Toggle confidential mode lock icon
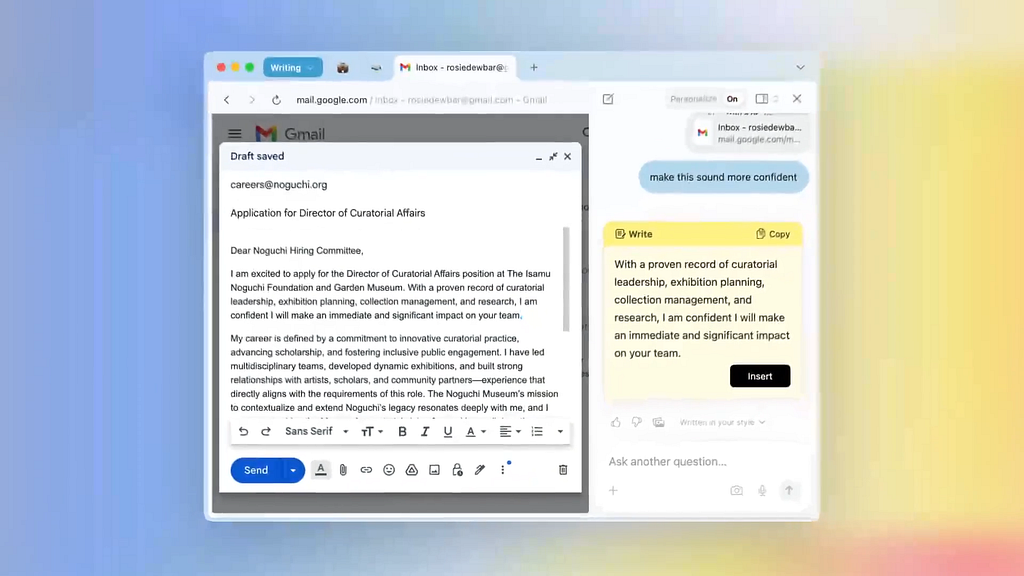This screenshot has height=576, width=1024. click(457, 470)
